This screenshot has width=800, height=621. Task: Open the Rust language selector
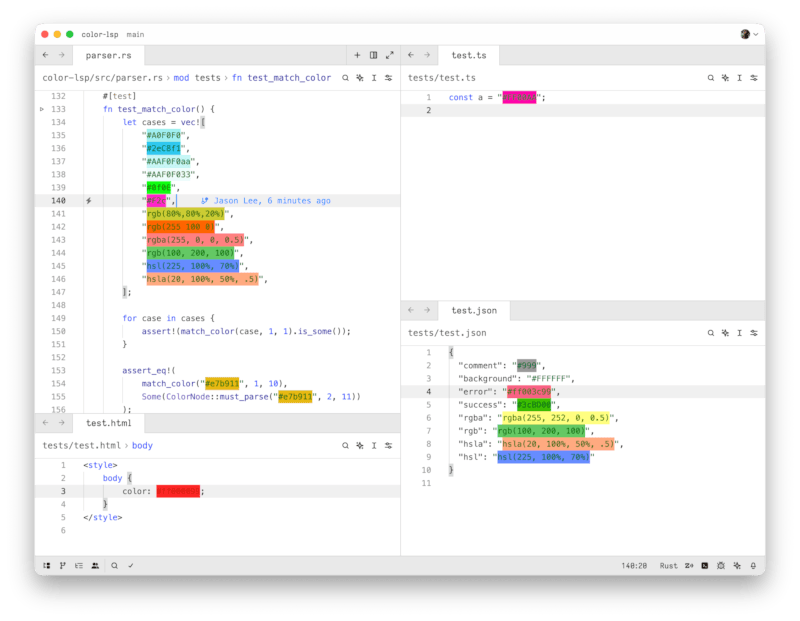coord(669,565)
